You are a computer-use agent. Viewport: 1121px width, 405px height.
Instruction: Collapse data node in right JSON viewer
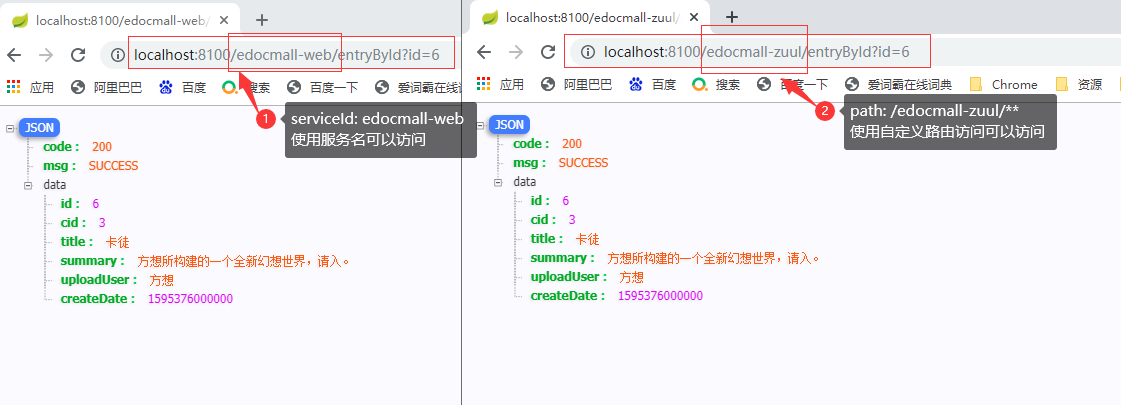pyautogui.click(x=498, y=182)
